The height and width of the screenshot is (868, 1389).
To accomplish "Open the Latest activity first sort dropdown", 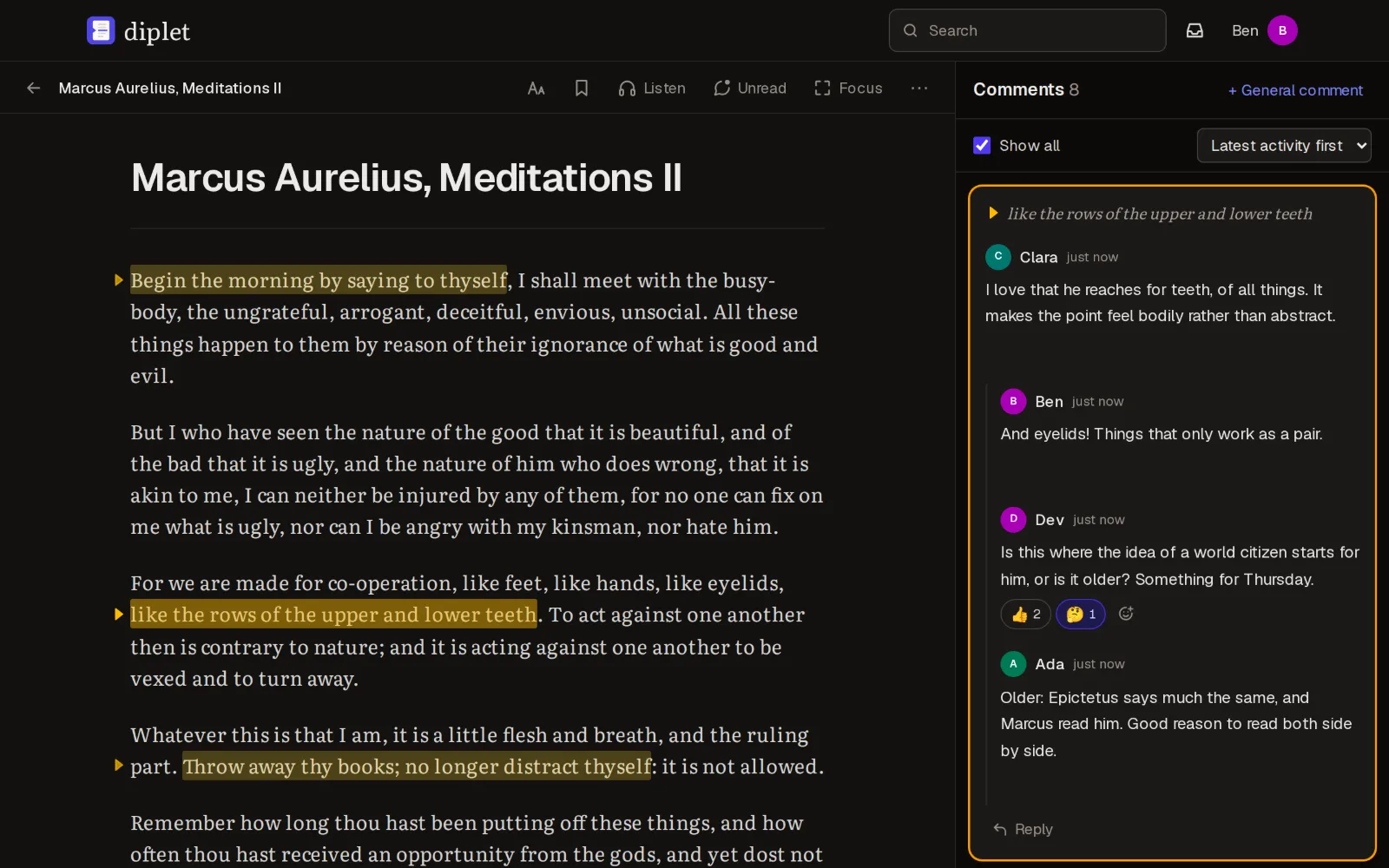I will click(x=1284, y=145).
